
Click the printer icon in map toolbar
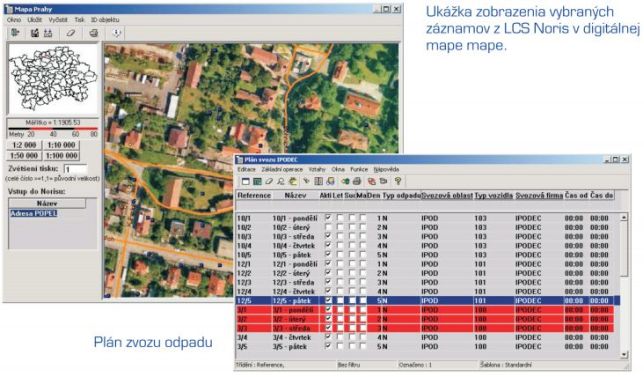(x=94, y=33)
